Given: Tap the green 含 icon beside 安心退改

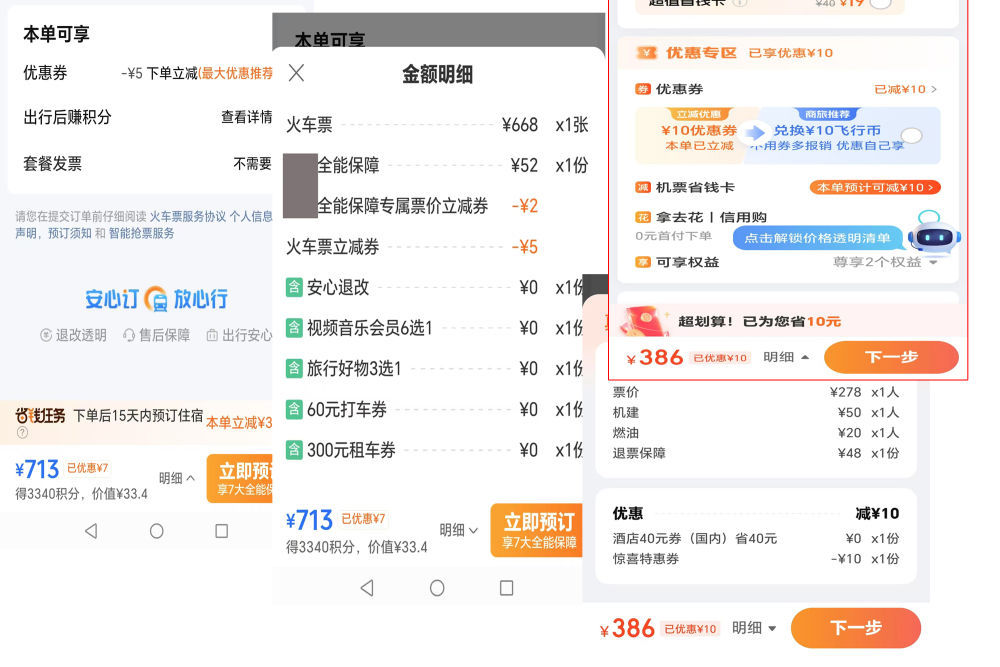Looking at the screenshot, I should (294, 287).
